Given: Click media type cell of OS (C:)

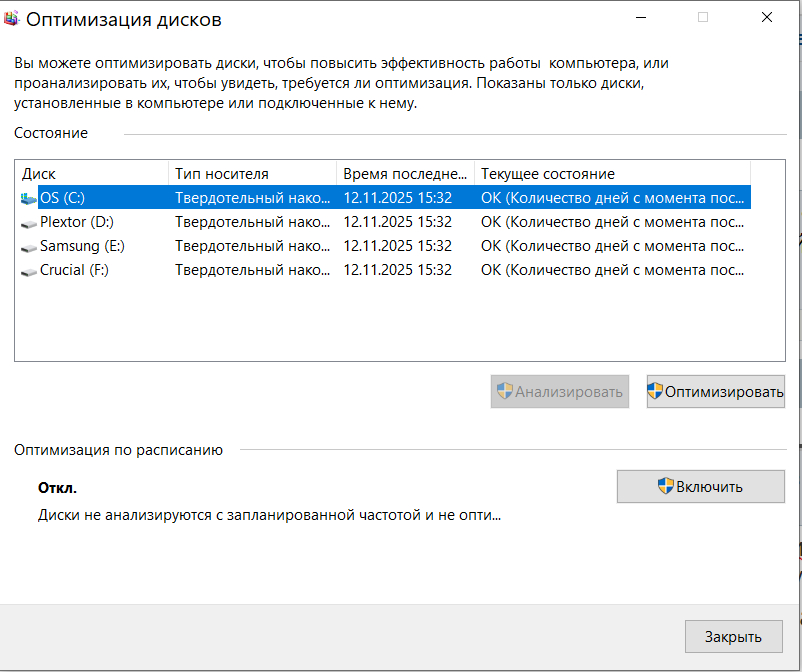Looking at the screenshot, I should (x=253, y=198).
